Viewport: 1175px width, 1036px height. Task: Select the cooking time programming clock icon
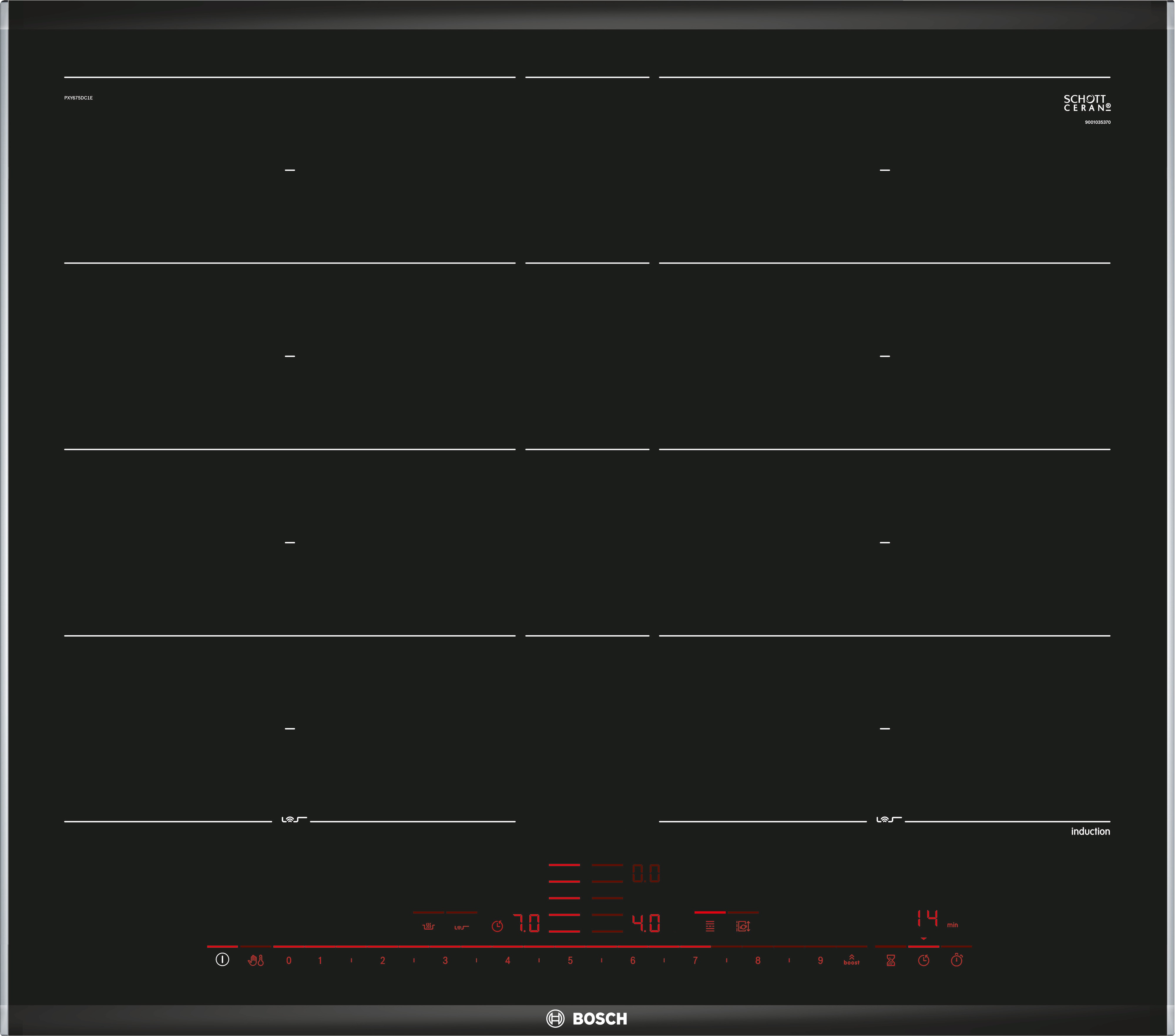(924, 960)
